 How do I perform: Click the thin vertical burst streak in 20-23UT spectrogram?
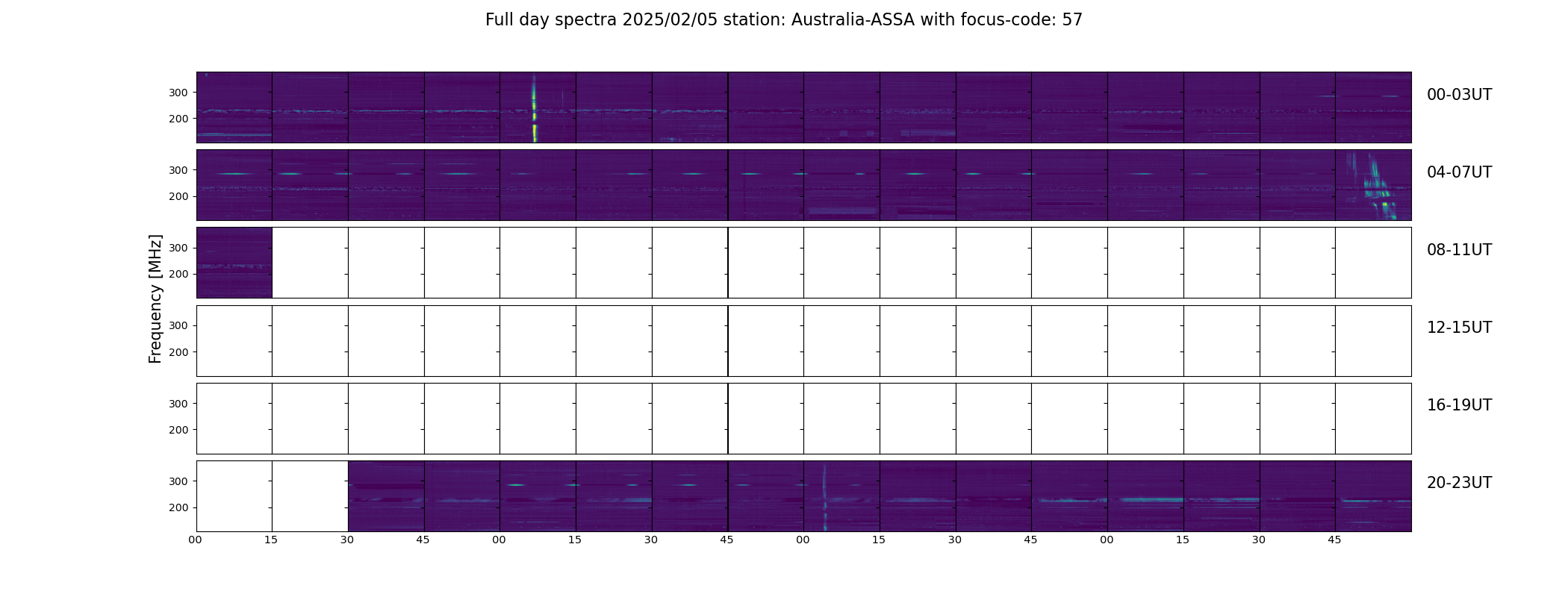(x=824, y=496)
